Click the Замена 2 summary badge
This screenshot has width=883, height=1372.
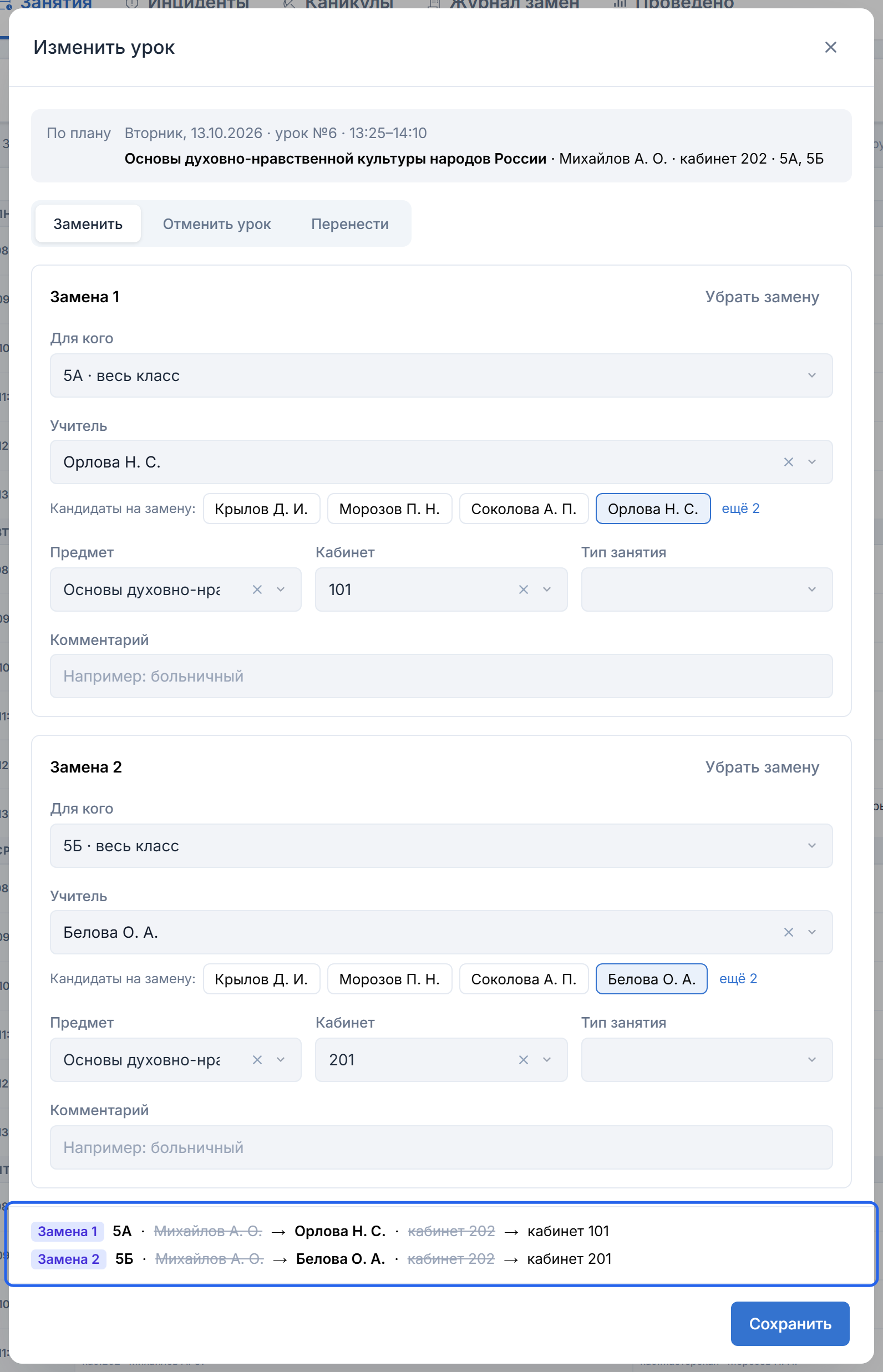tap(69, 1258)
